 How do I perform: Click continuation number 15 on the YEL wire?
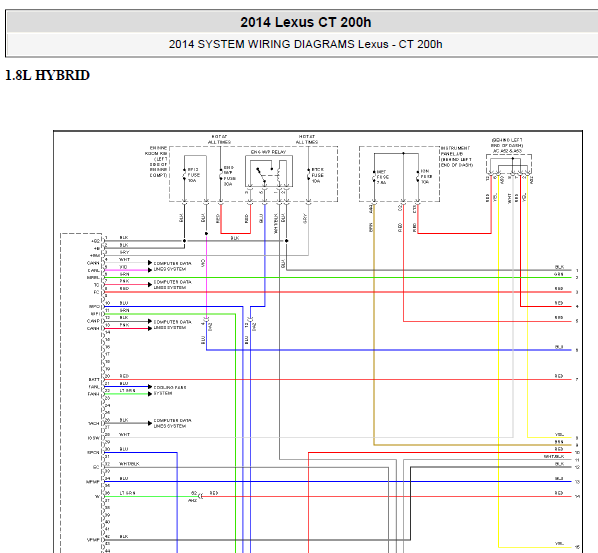point(577,548)
